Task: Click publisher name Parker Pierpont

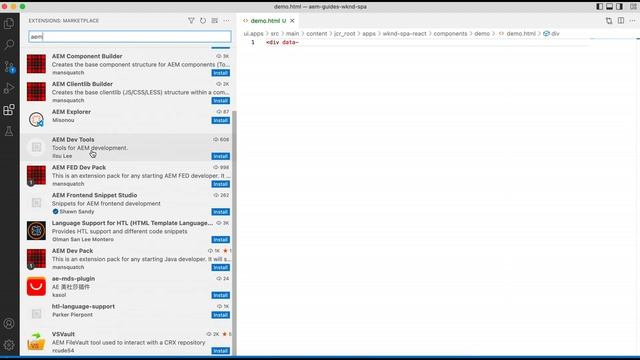Action: [72, 315]
